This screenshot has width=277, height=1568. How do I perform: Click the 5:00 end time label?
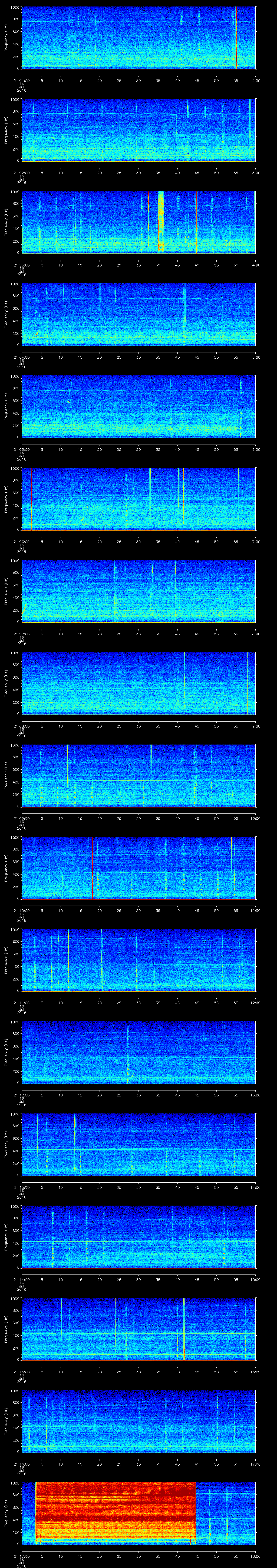point(256,357)
